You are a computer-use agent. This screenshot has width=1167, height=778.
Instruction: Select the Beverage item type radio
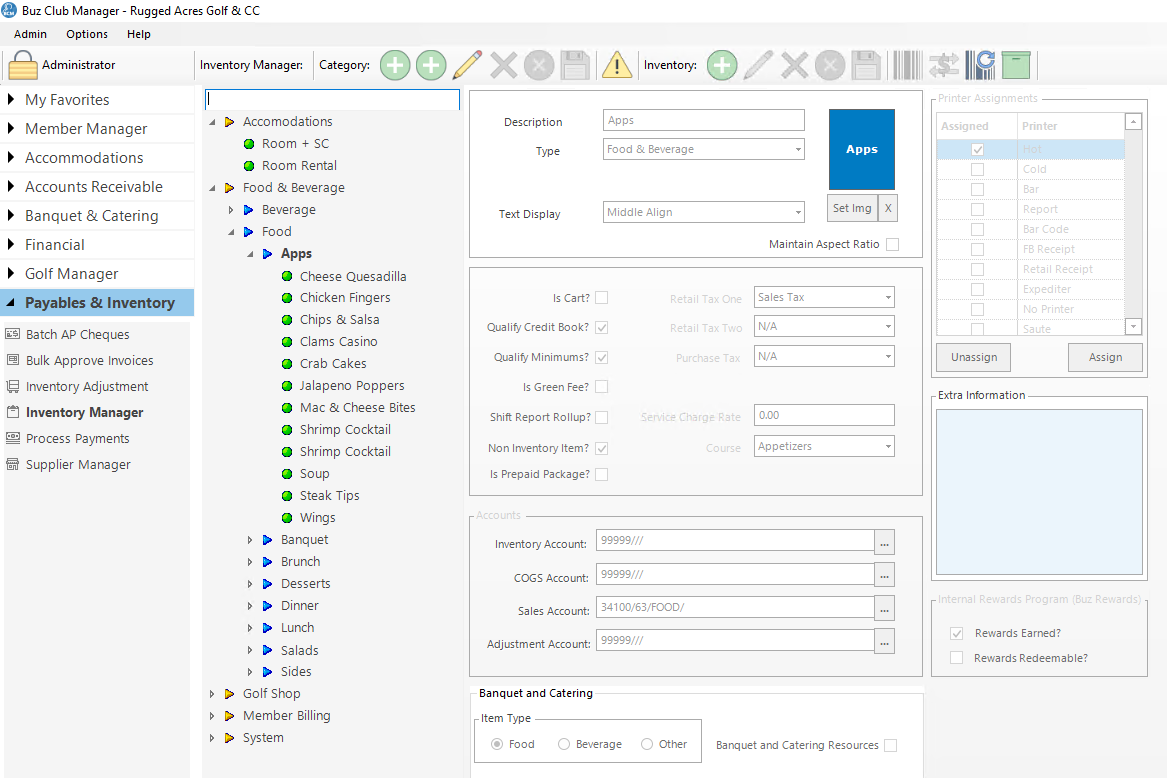[x=563, y=744]
